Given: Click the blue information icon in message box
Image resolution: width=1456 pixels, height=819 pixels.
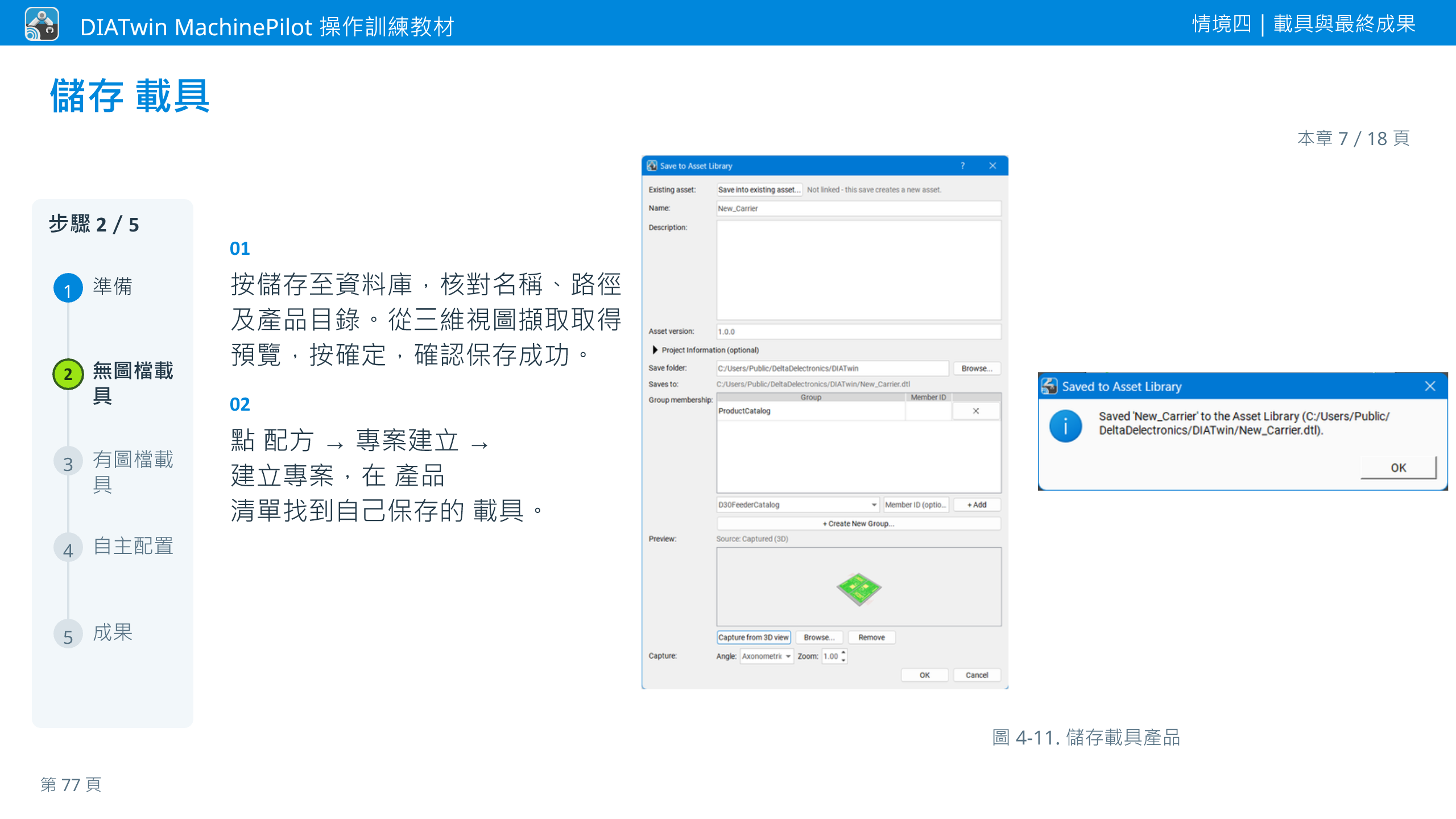Looking at the screenshot, I should click(x=1065, y=425).
